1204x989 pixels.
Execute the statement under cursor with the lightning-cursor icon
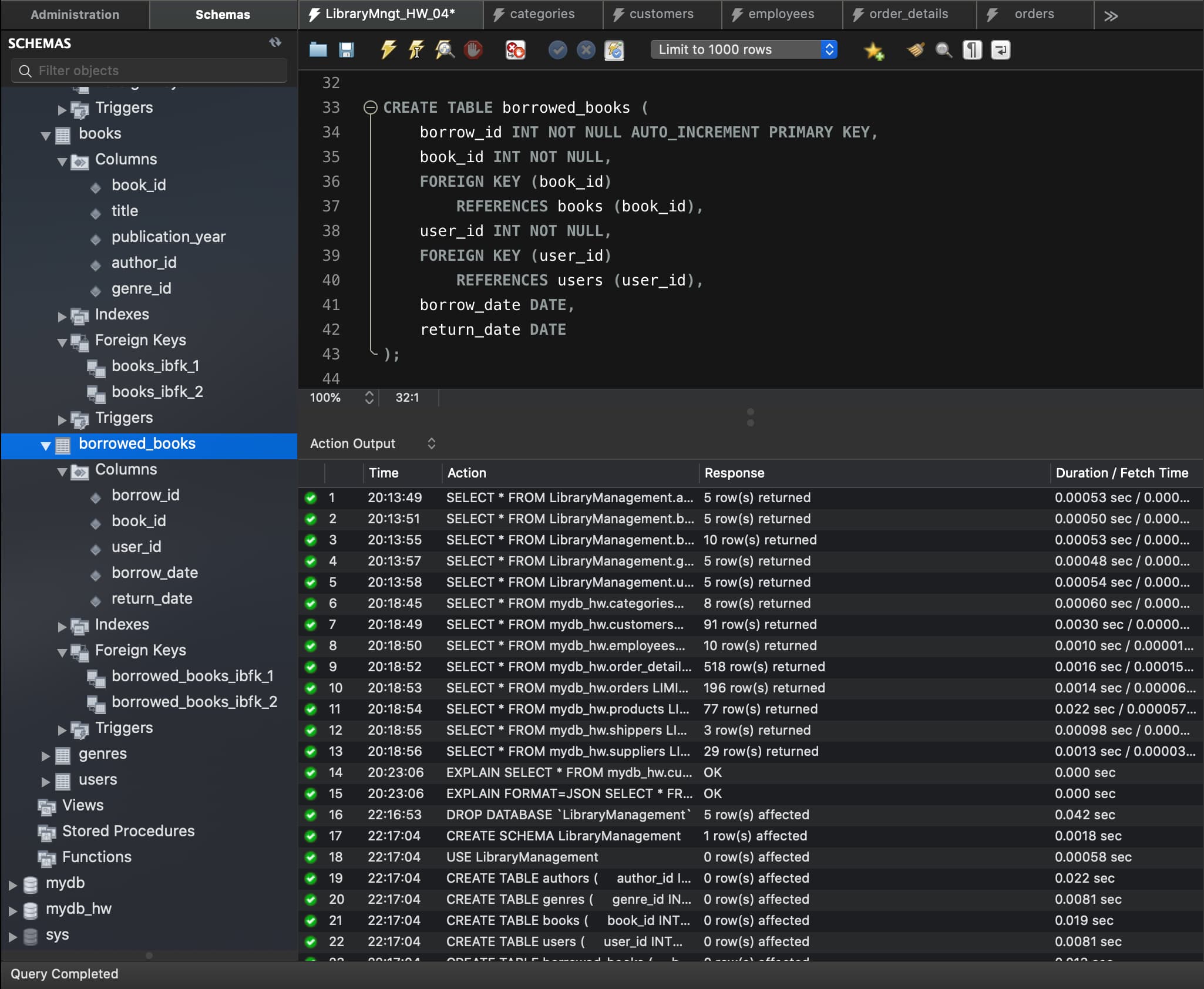tap(416, 50)
